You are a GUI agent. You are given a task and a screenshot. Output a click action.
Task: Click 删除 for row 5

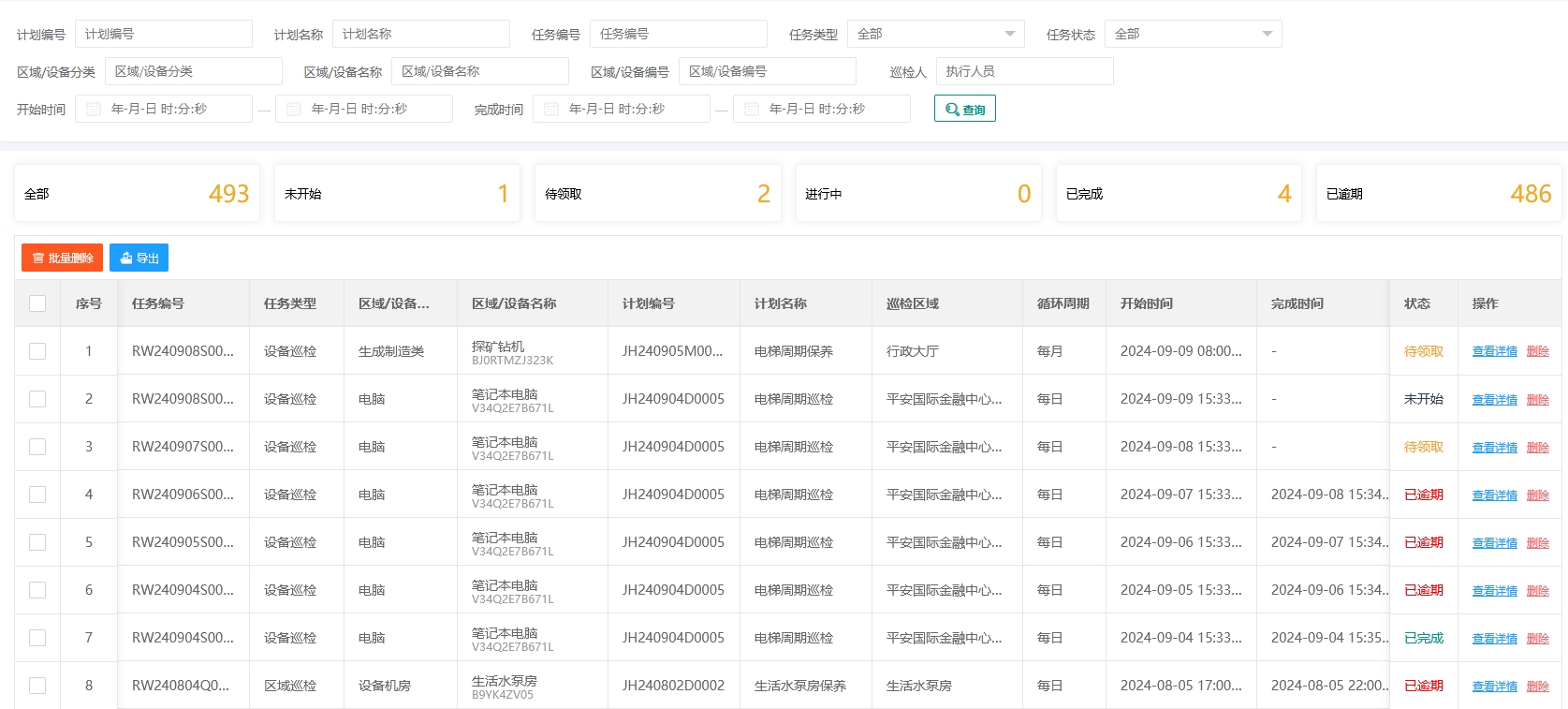click(x=1538, y=542)
